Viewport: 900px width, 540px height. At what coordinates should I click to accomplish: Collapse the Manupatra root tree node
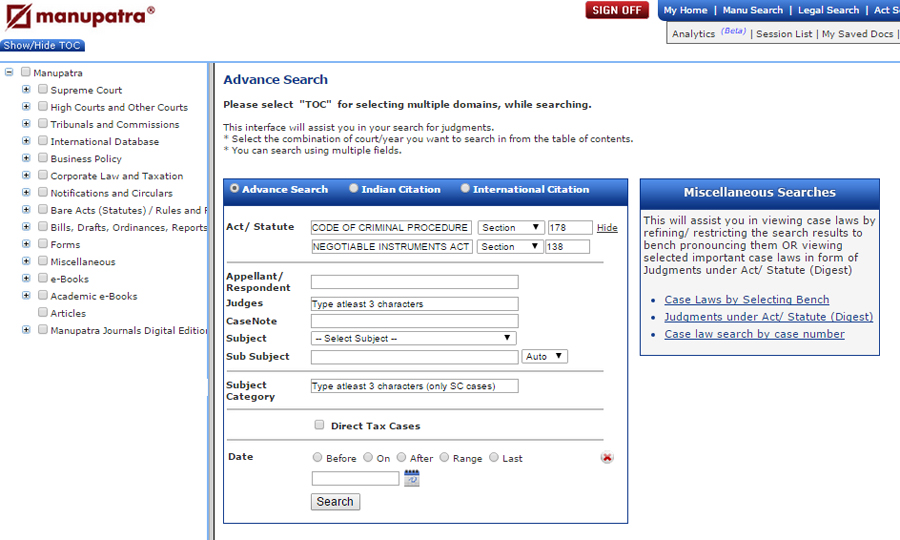click(x=9, y=72)
